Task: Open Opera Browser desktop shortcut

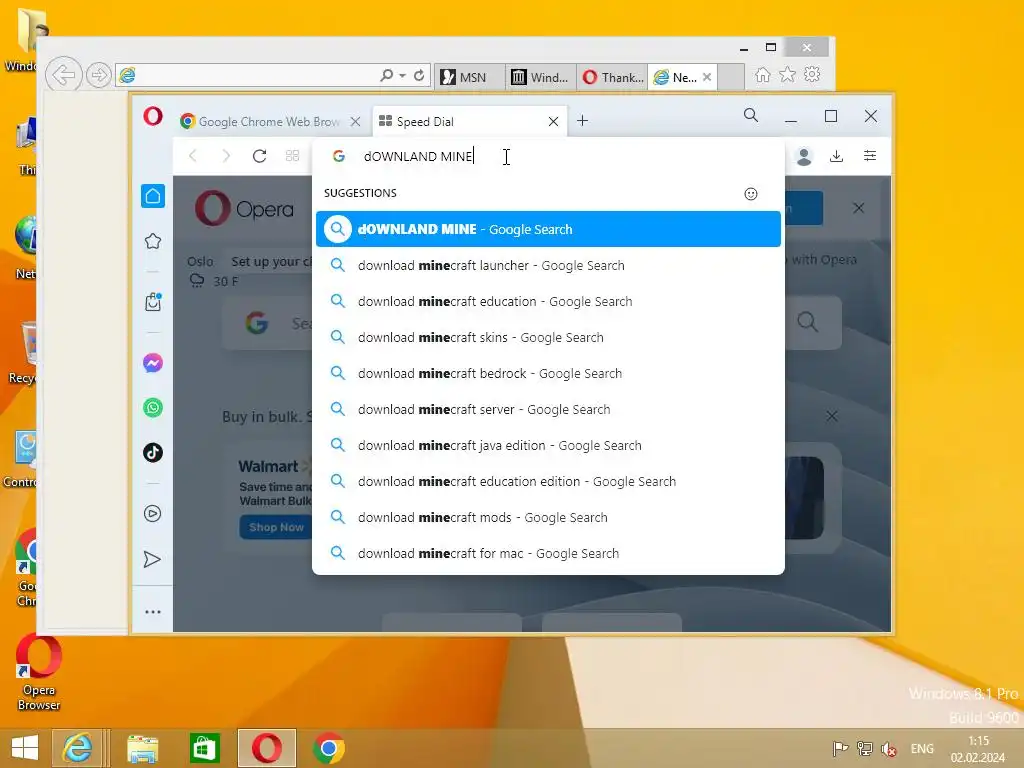Action: [39, 673]
